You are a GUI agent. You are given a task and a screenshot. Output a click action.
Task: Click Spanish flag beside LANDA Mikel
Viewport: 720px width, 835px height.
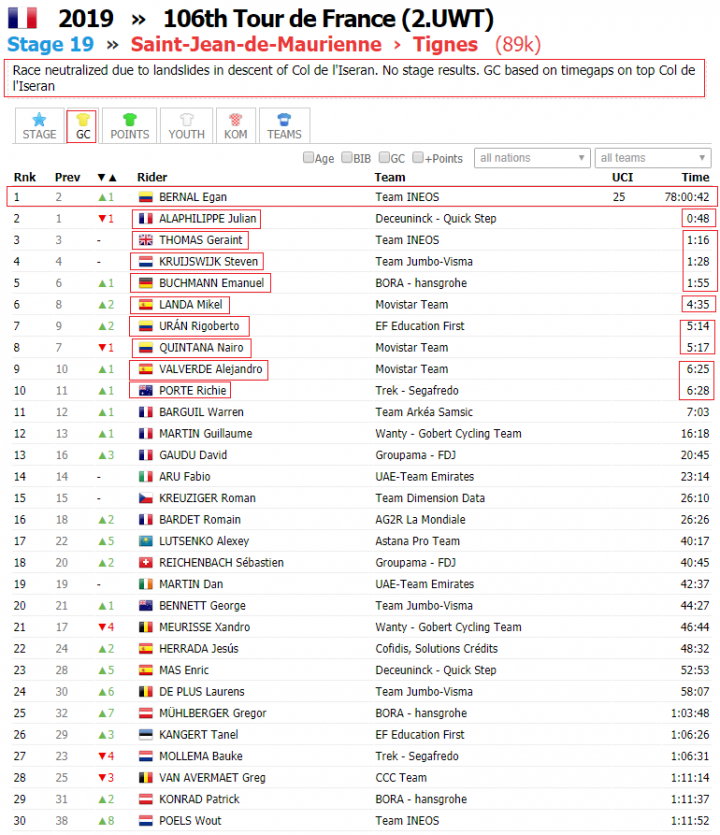(x=146, y=305)
